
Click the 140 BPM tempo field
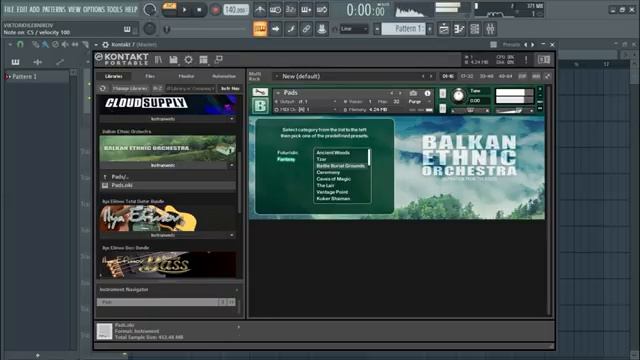(236, 10)
